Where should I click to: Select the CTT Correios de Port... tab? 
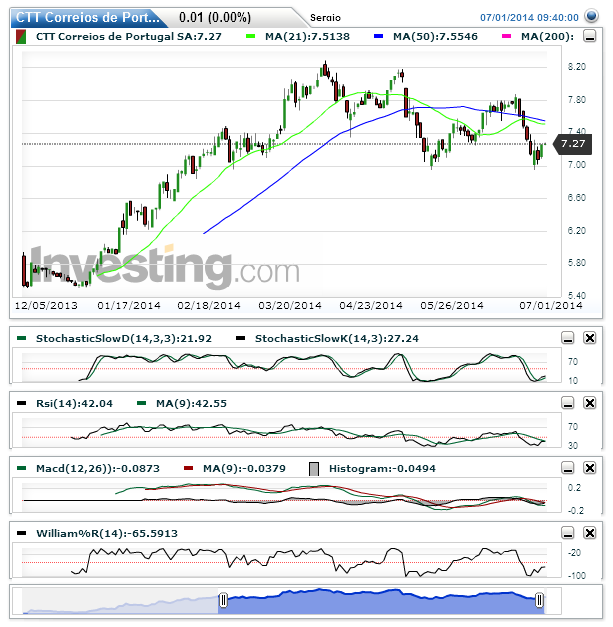pos(88,18)
